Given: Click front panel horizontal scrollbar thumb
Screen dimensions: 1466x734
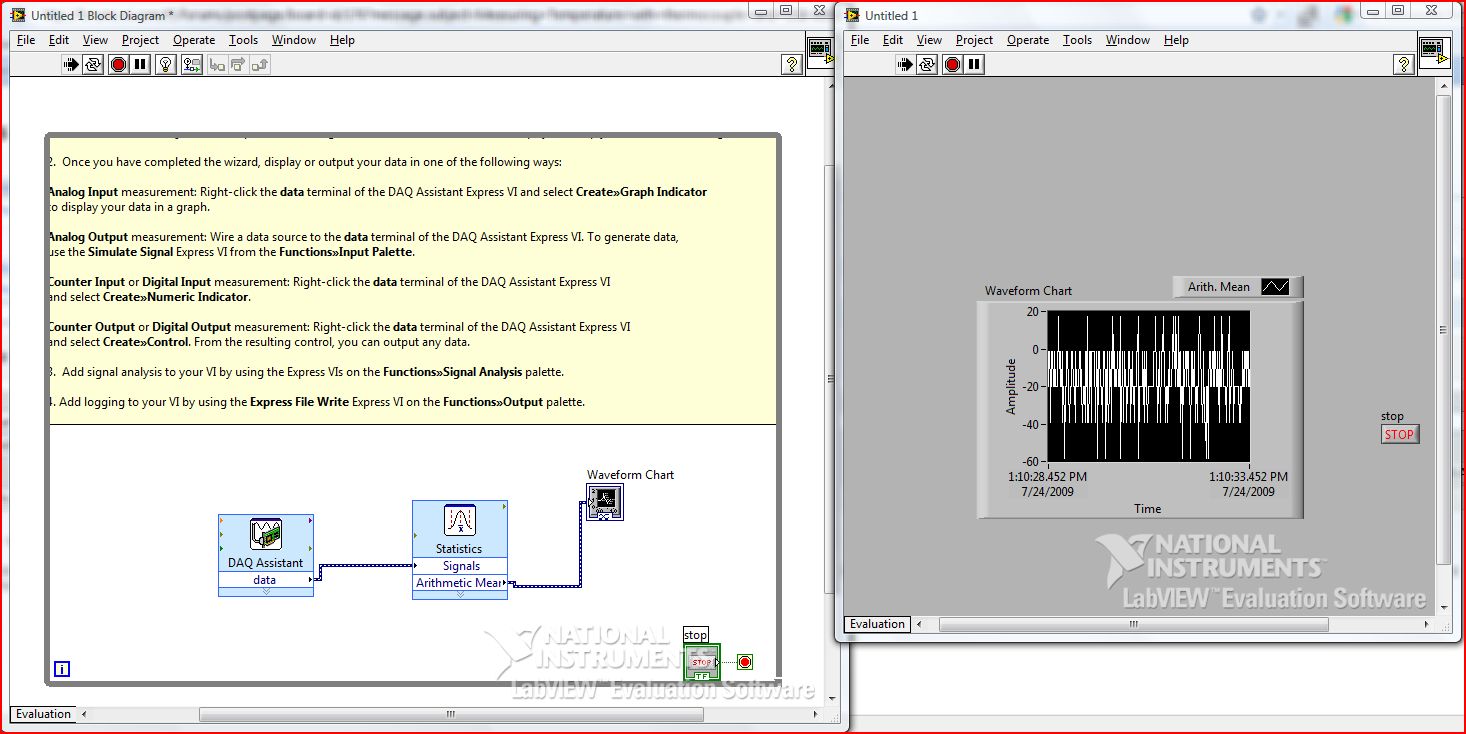Looking at the screenshot, I should pyautogui.click(x=1134, y=624).
